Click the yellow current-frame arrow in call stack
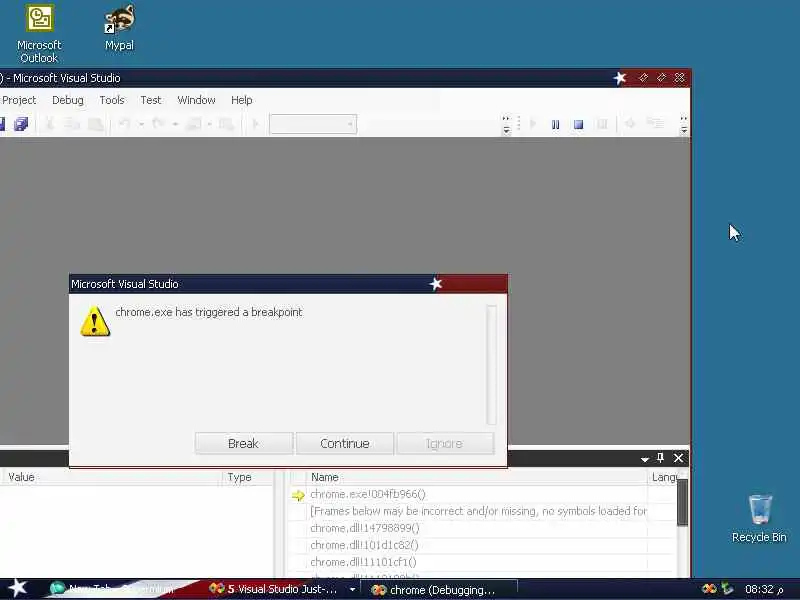The height and width of the screenshot is (600, 800). (298, 495)
